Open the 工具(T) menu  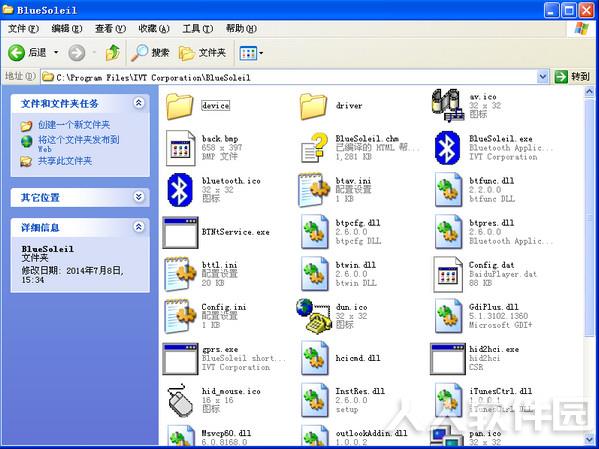pyautogui.click(x=198, y=29)
